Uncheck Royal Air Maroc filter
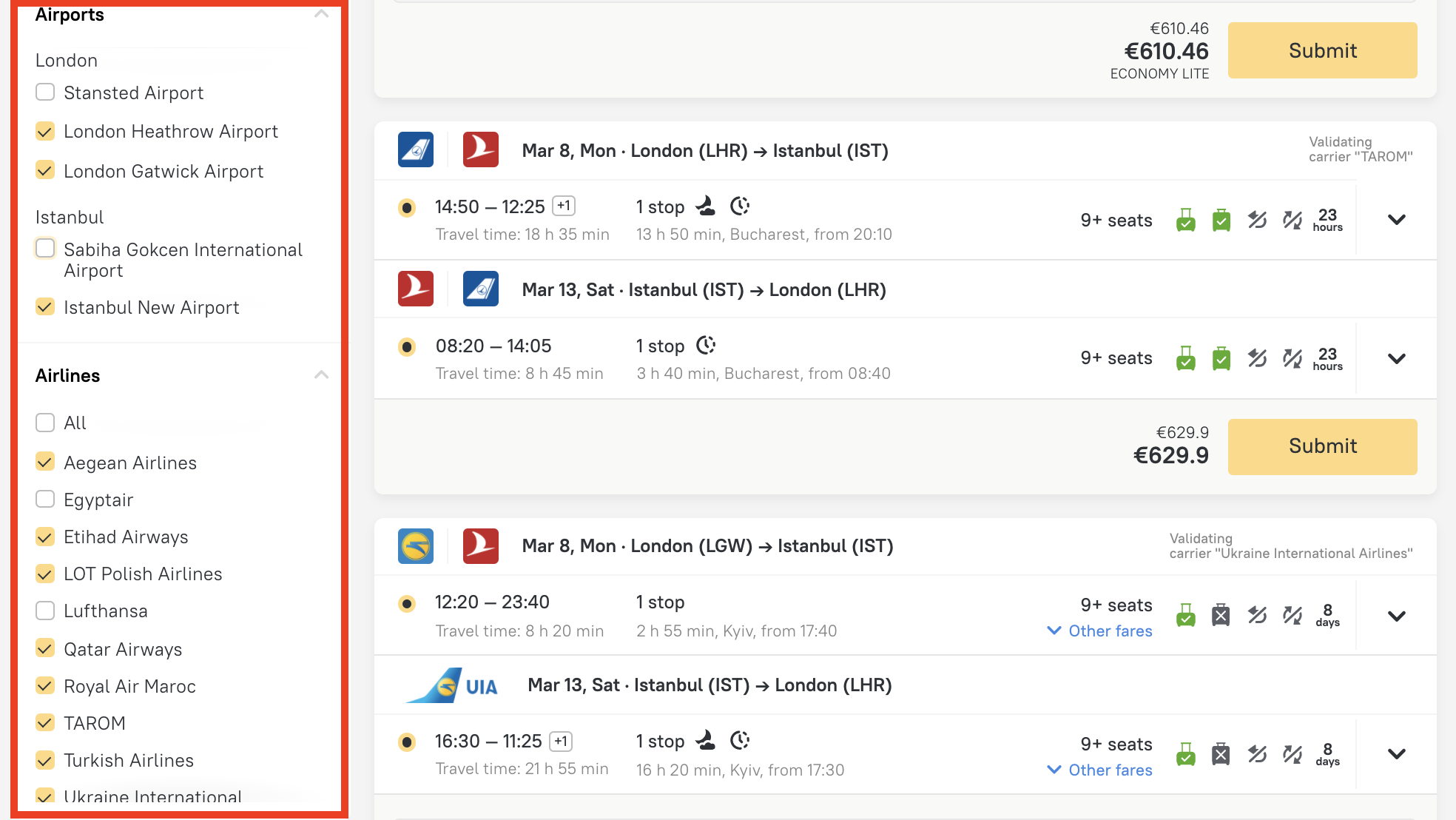The width and height of the screenshot is (1456, 820). pos(45,686)
